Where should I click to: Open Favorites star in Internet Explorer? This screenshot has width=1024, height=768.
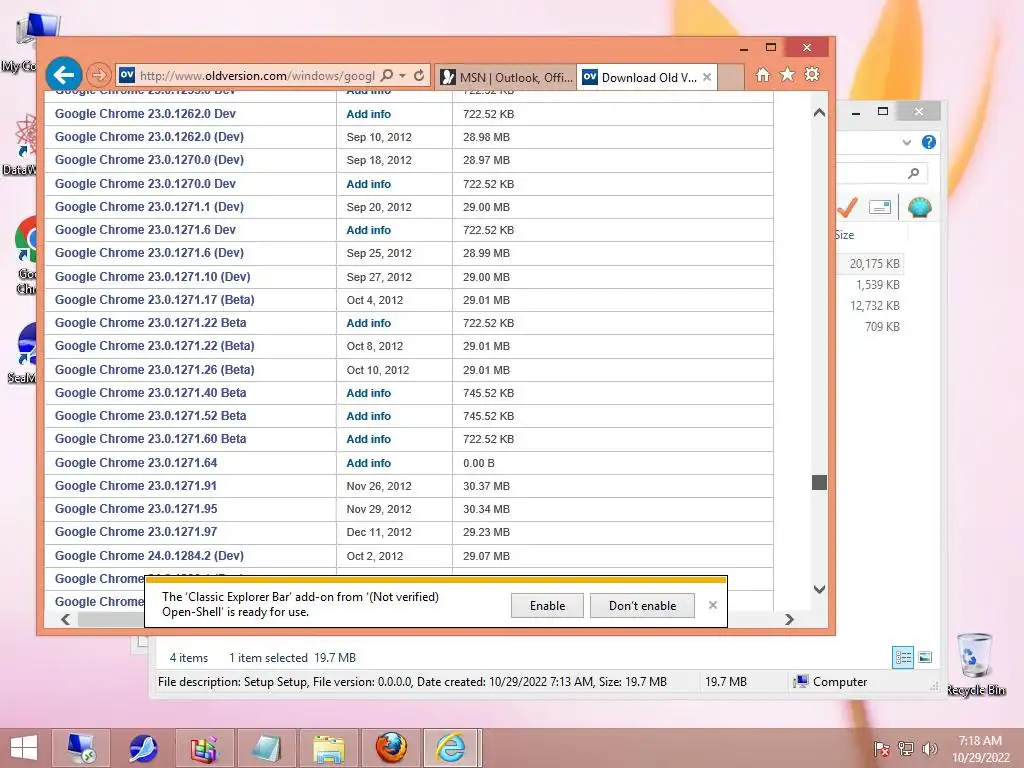tap(788, 74)
